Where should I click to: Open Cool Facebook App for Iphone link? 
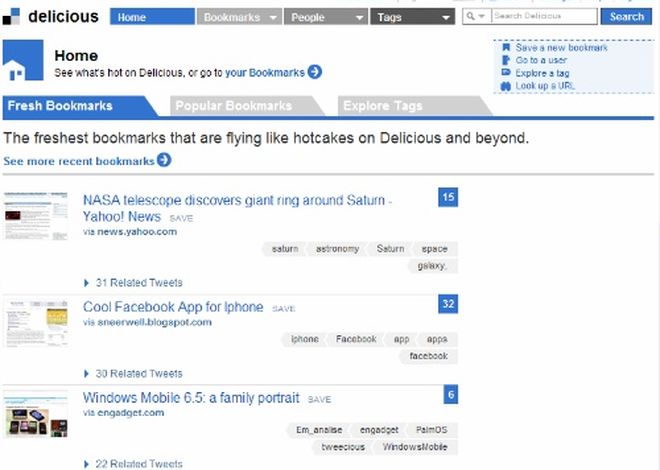tap(173, 307)
